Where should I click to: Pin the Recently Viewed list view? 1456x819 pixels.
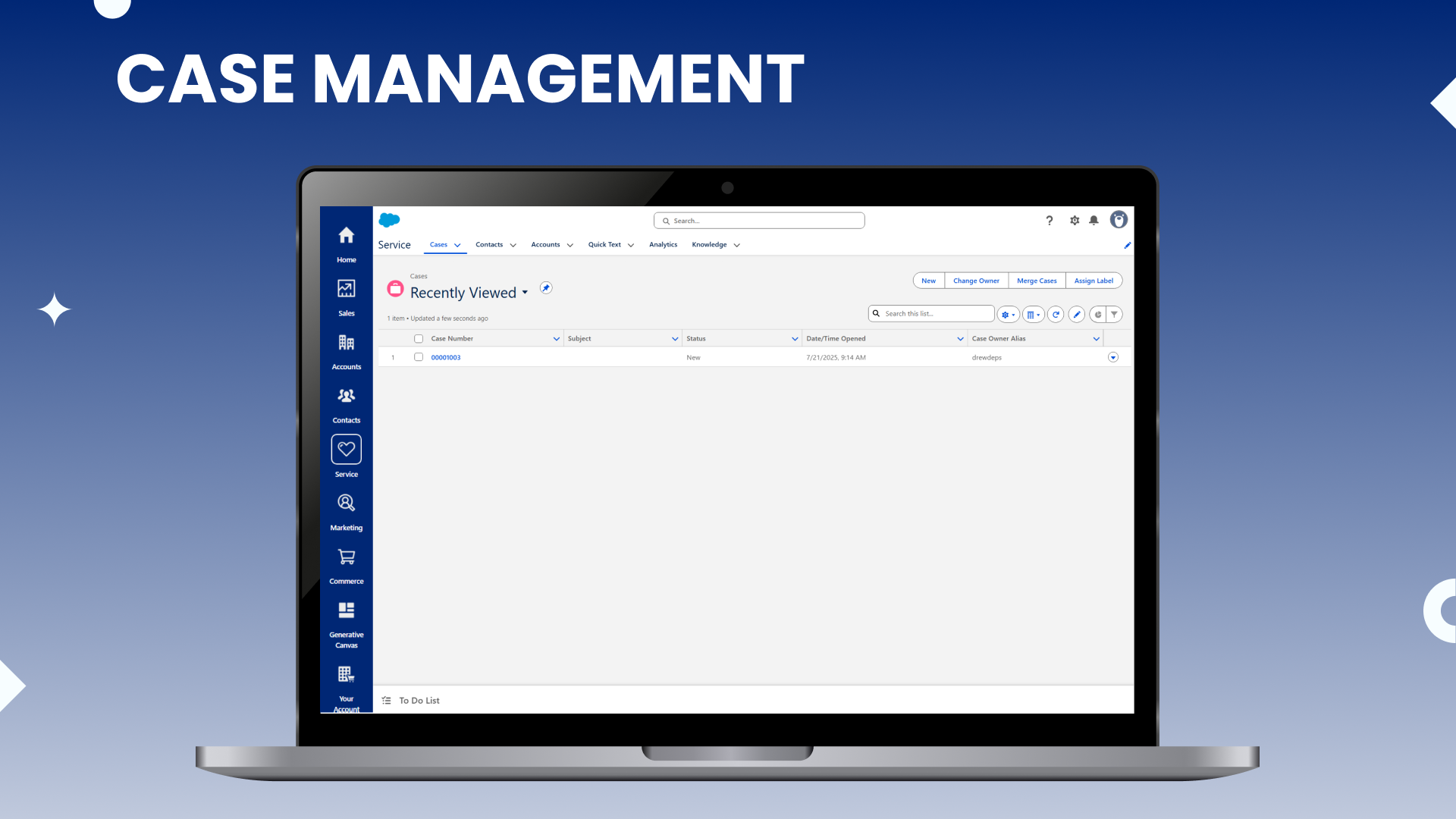coord(546,288)
